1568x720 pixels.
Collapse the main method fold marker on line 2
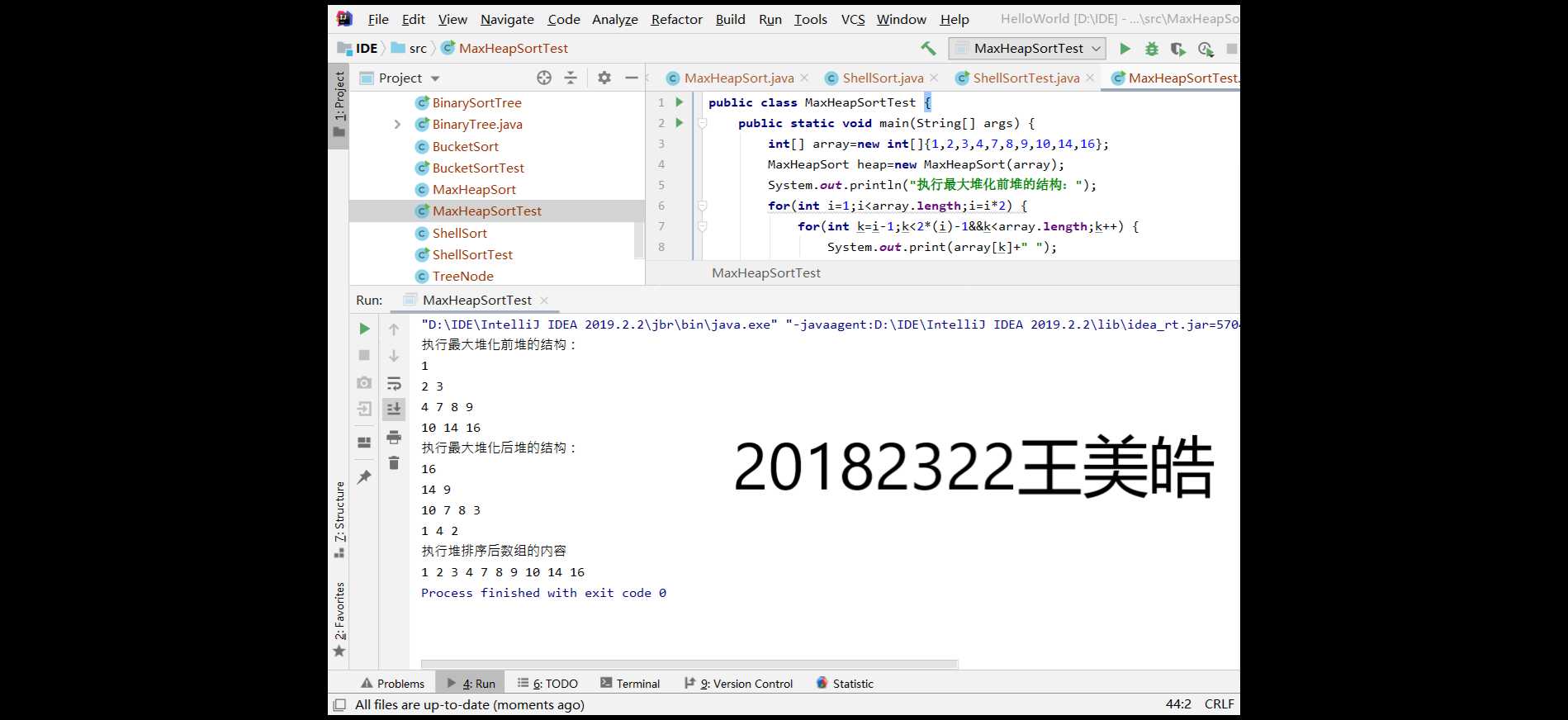(x=702, y=123)
